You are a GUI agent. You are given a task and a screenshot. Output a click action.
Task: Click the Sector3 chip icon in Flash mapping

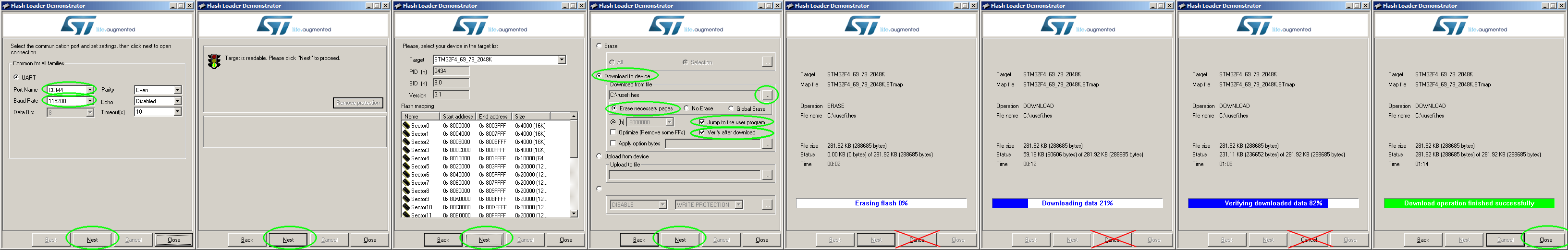(406, 150)
